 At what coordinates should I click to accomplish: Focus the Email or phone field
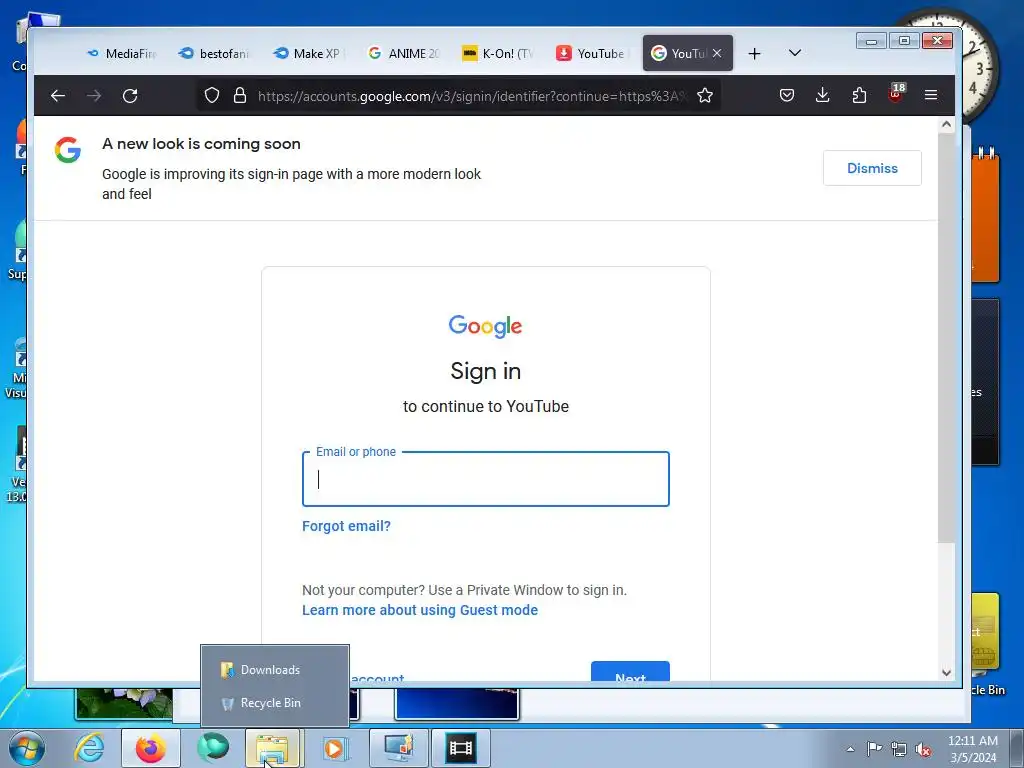click(x=486, y=479)
